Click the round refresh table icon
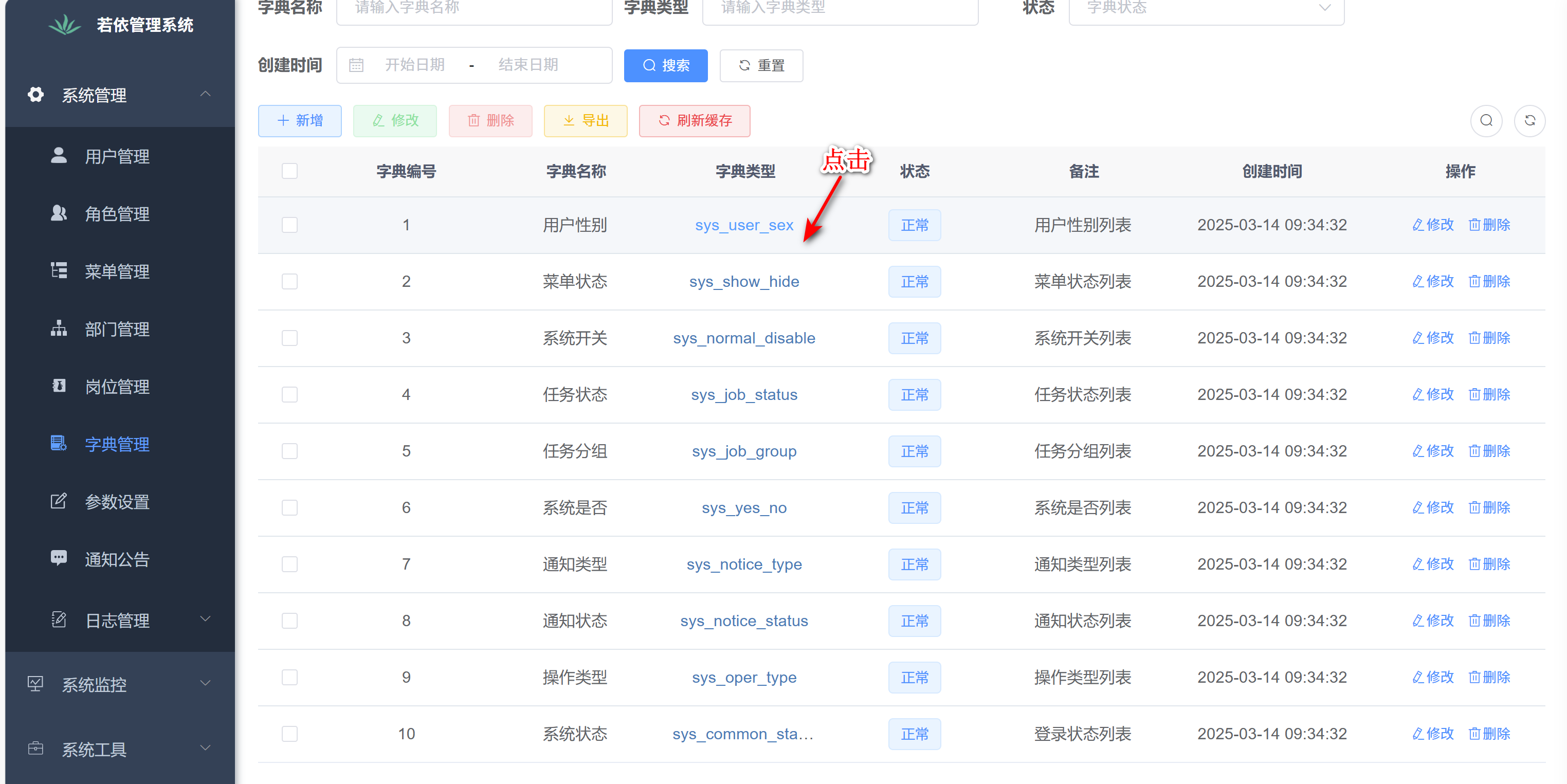Image resolution: width=1567 pixels, height=784 pixels. pyautogui.click(x=1529, y=120)
